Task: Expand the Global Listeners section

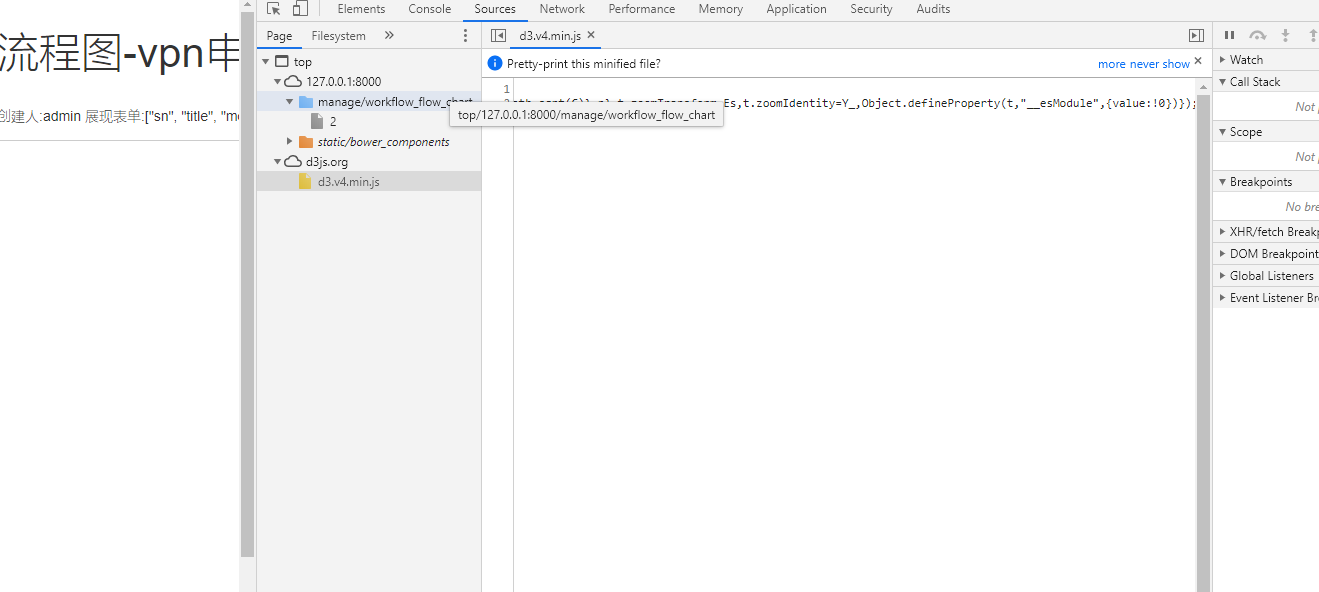Action: coord(1222,276)
